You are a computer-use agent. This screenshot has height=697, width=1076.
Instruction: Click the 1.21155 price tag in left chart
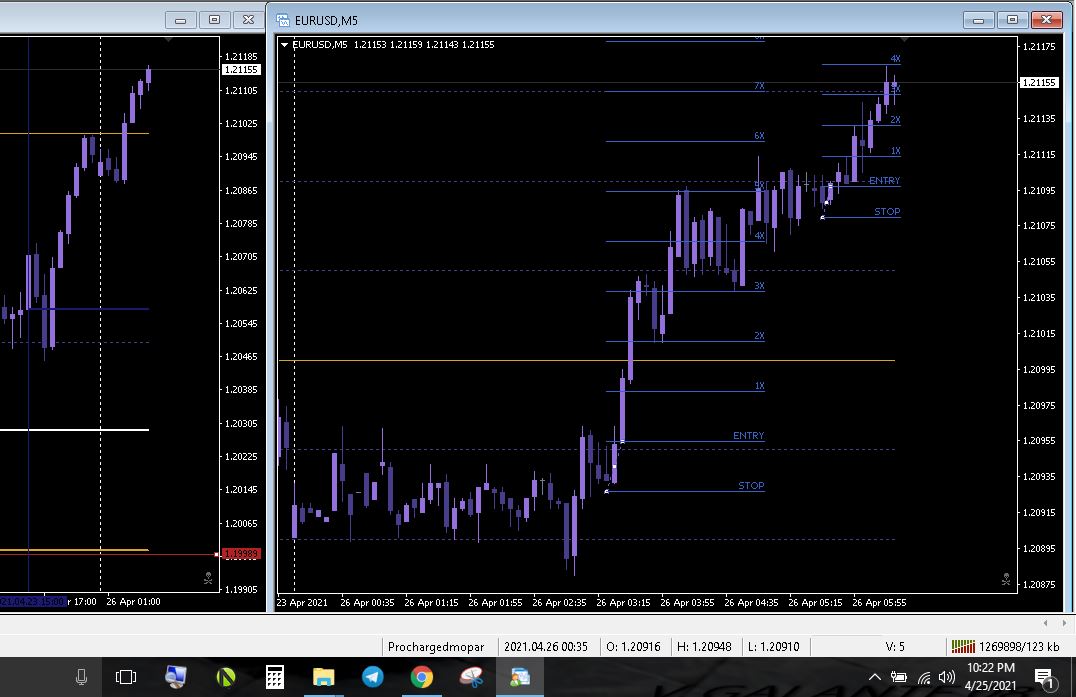[x=241, y=69]
